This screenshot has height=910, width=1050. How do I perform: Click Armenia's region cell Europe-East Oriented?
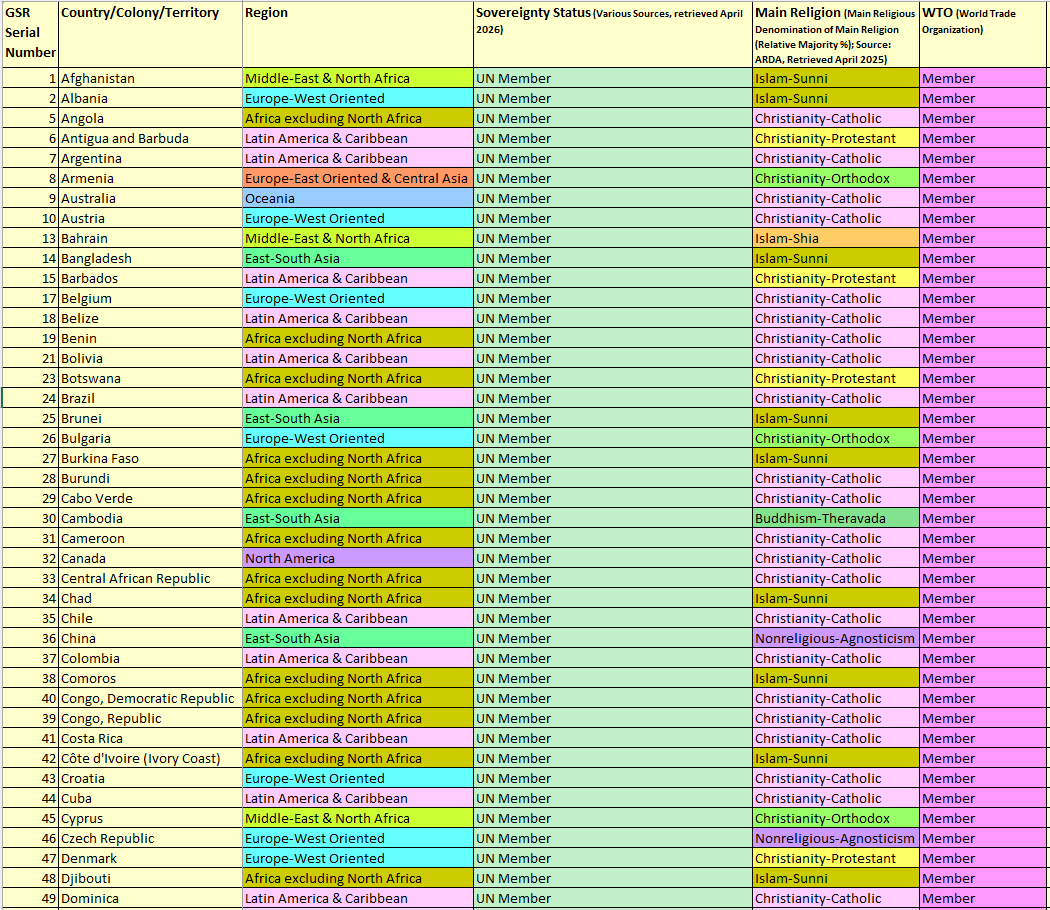358,179
